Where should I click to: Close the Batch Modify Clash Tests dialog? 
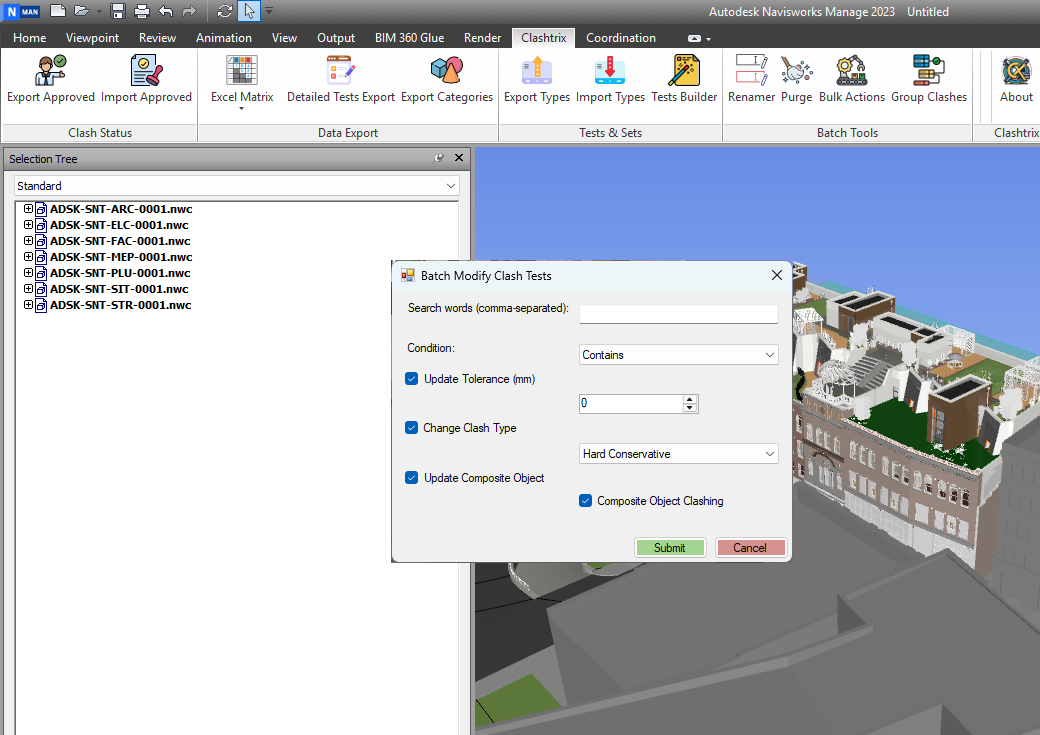(x=777, y=275)
